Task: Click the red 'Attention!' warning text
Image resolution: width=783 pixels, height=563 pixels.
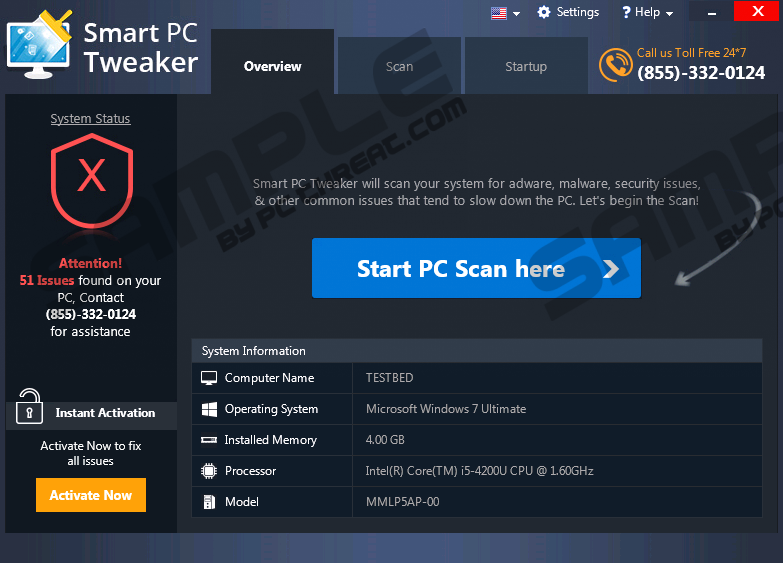Action: [x=90, y=263]
